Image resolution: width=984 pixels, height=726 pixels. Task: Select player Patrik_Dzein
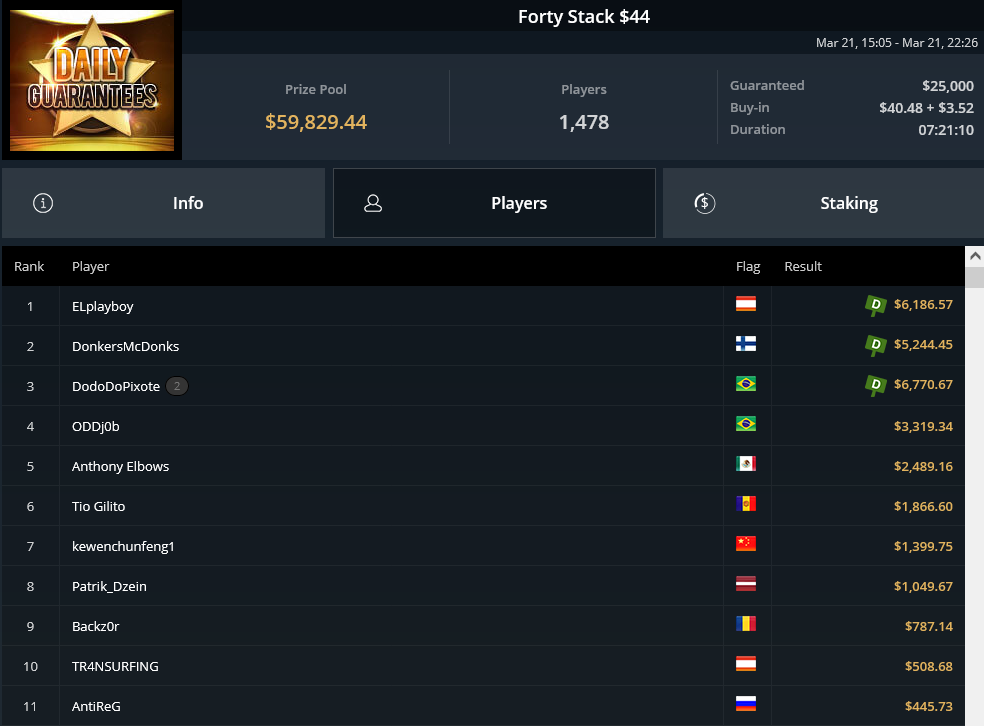tap(109, 587)
